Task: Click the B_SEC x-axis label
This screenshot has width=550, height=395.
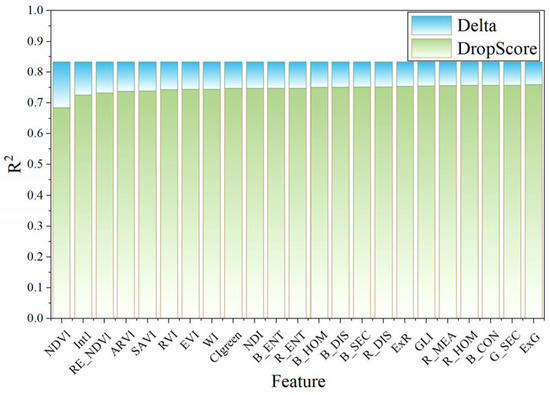Action: (356, 346)
